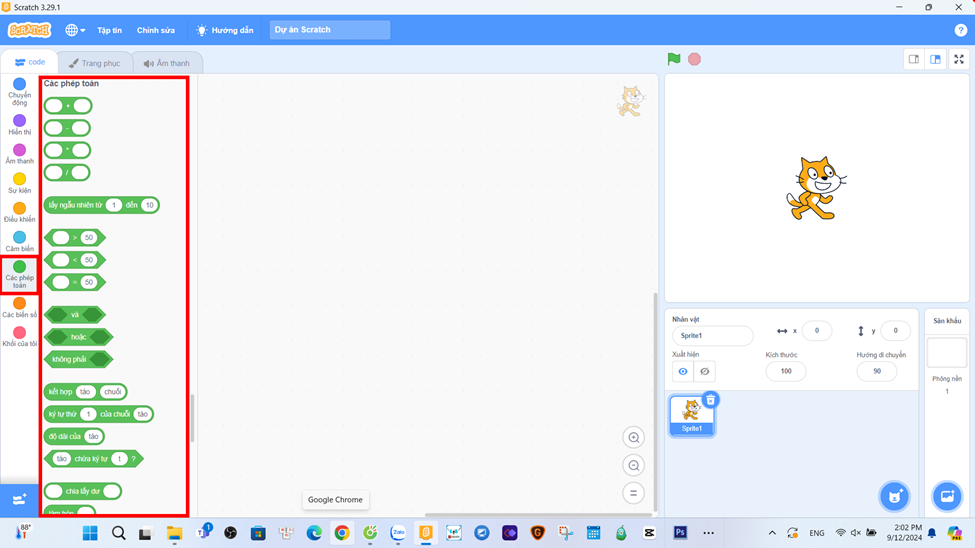The height and width of the screenshot is (548, 975).
Task: Hide sprite with crossed eye icon
Action: (x=705, y=371)
